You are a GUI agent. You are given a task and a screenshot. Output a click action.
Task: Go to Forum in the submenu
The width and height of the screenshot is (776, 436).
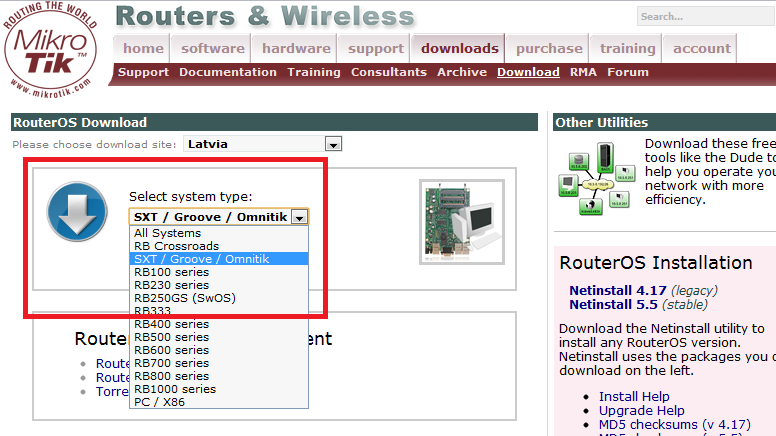coord(628,72)
